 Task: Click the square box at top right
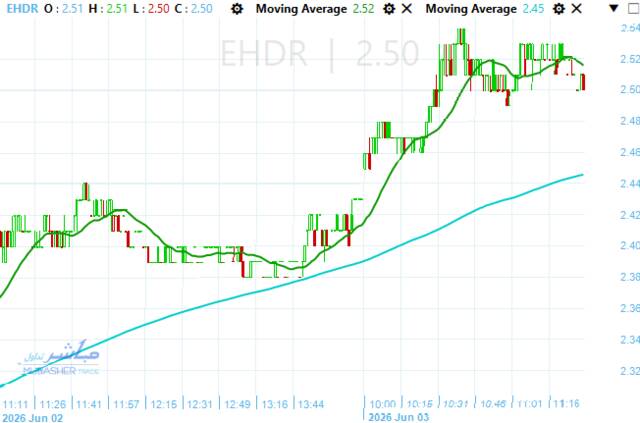pyautogui.click(x=634, y=9)
